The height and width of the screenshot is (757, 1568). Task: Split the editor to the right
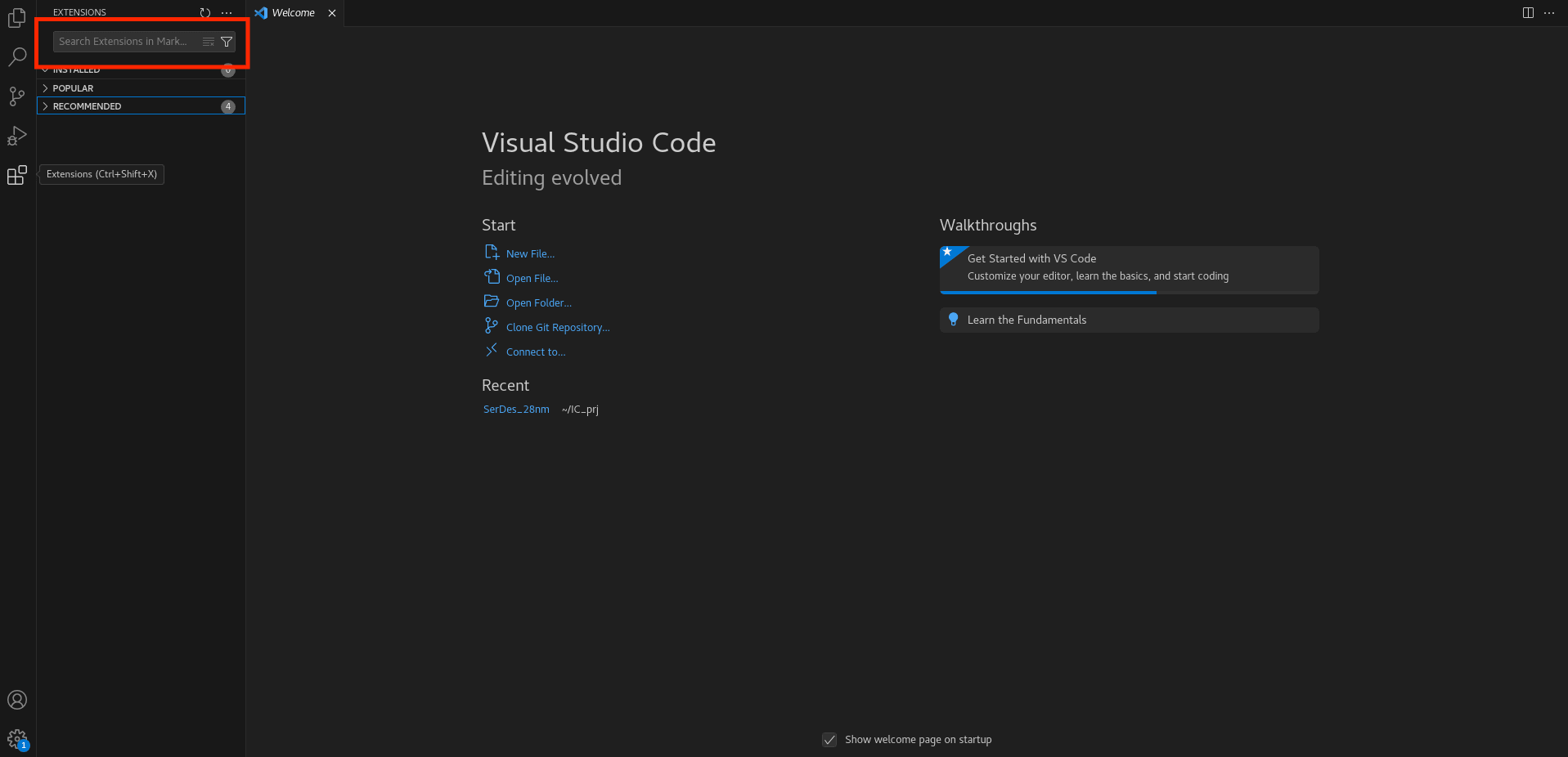(x=1528, y=12)
